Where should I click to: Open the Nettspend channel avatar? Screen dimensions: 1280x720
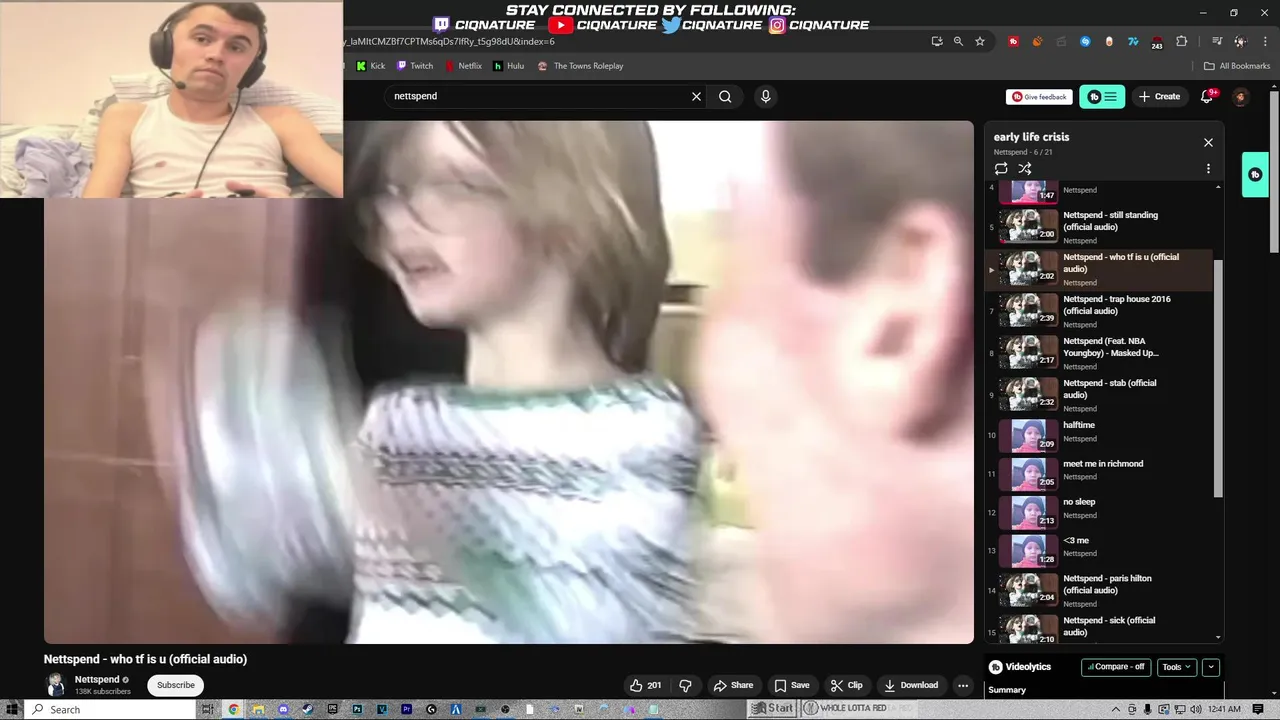click(x=56, y=684)
